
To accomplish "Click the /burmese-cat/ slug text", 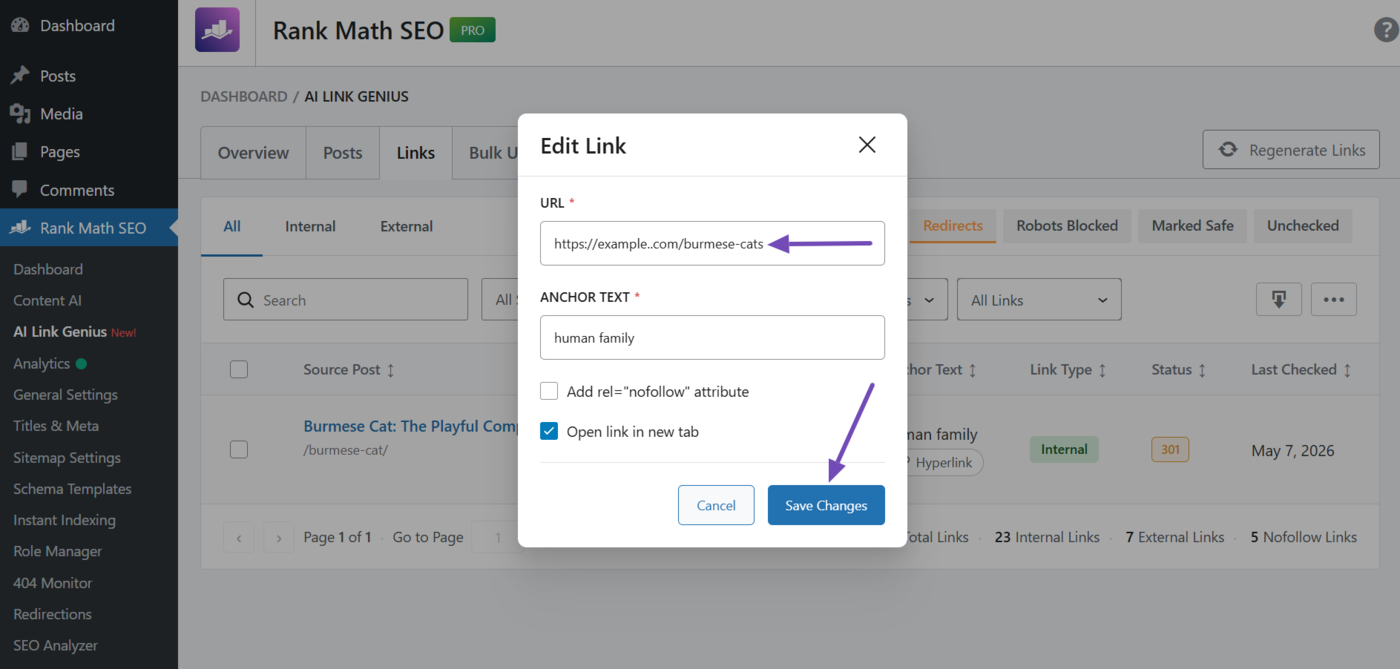I will [345, 450].
